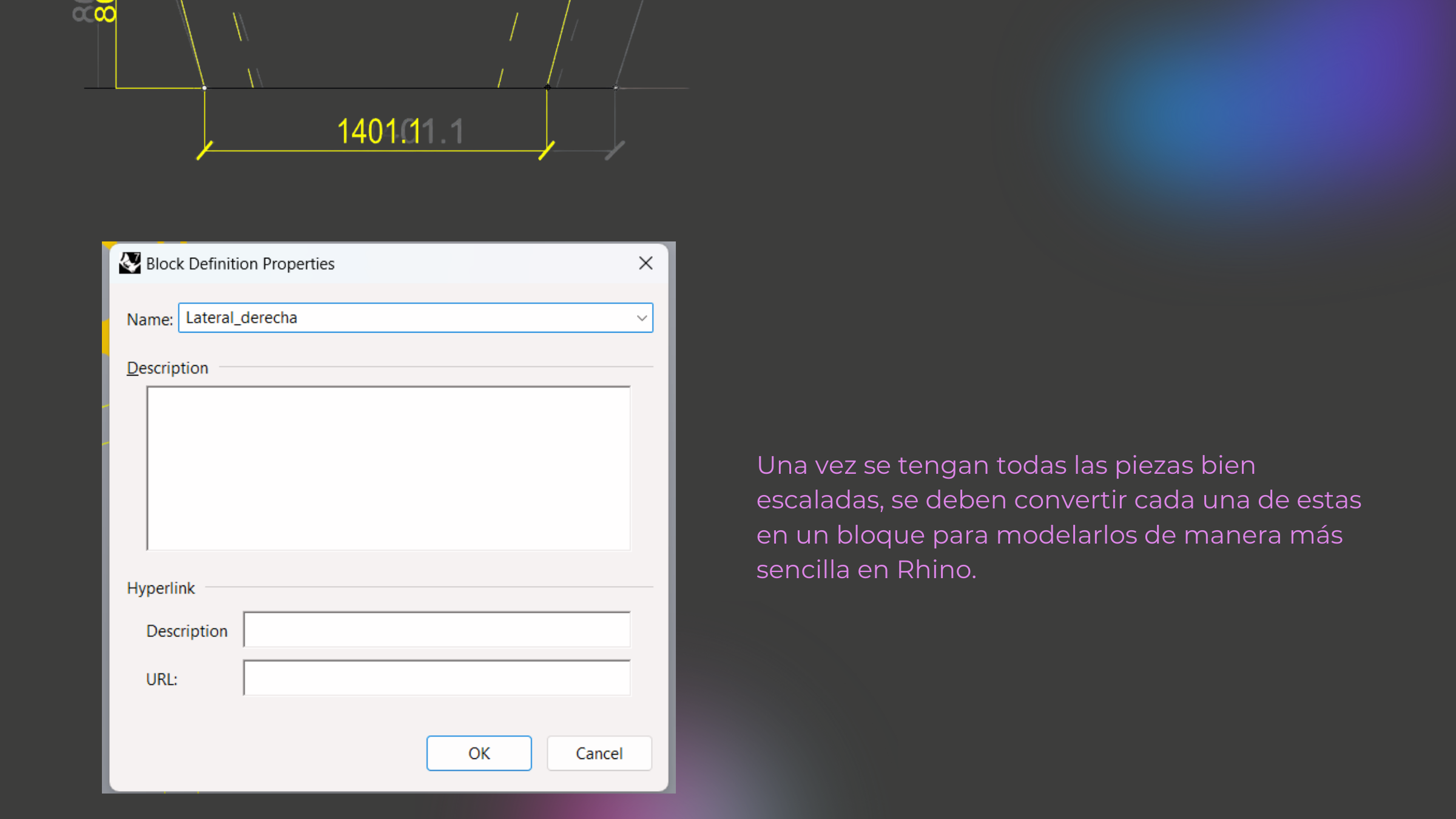Viewport: 1456px width, 819px height.
Task: Close the Block Definition Properties dialog
Action: pos(645,263)
